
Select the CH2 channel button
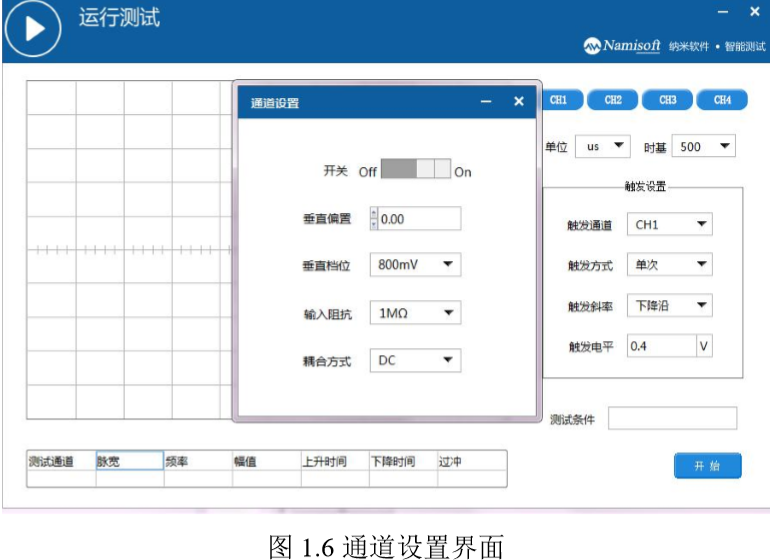(613, 100)
